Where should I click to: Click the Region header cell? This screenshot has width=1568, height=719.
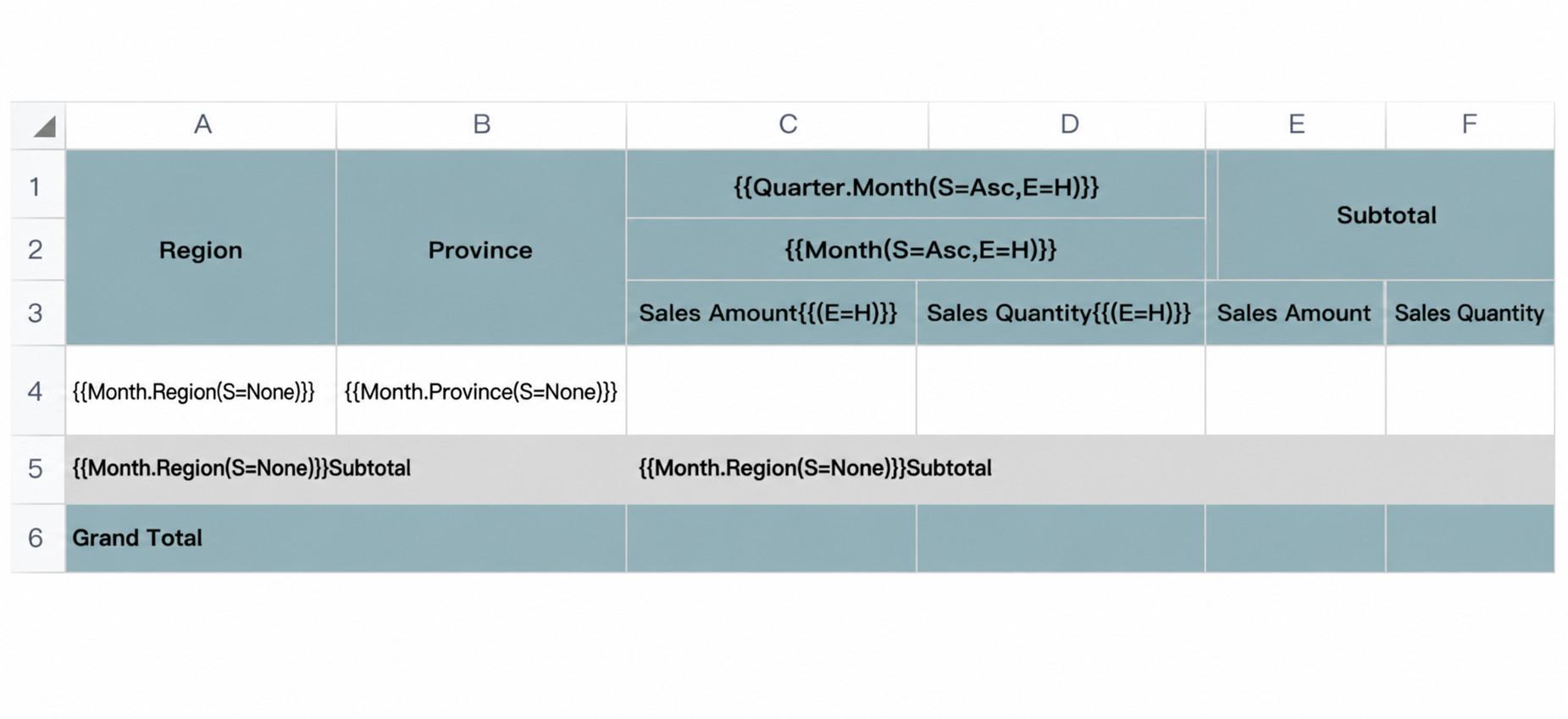tap(202, 248)
